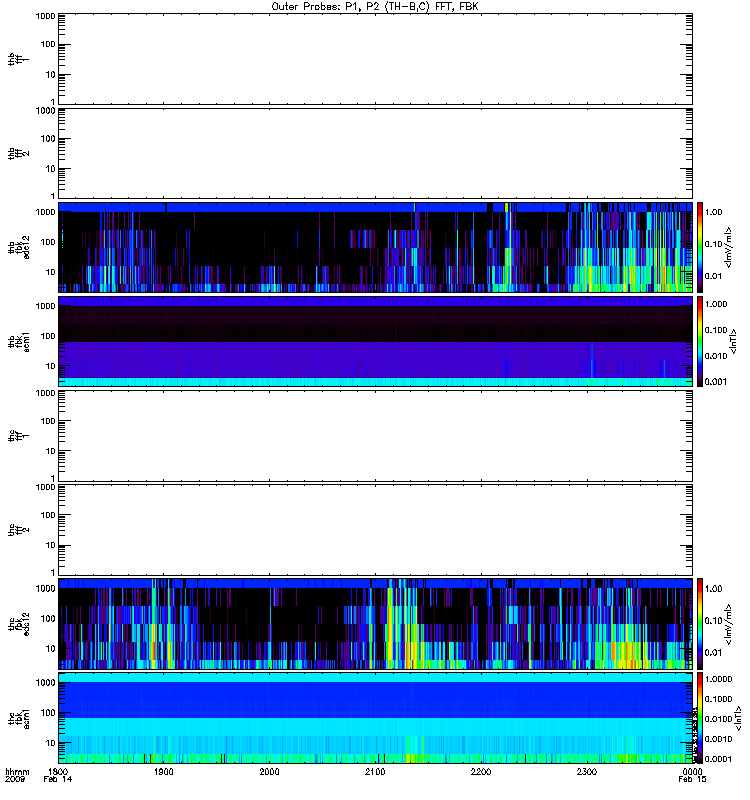Image resolution: width=750 pixels, height=800 pixels.
Task: Click the 'thc fbk edc12' axis label
Action: pyautogui.click(x=19, y=623)
